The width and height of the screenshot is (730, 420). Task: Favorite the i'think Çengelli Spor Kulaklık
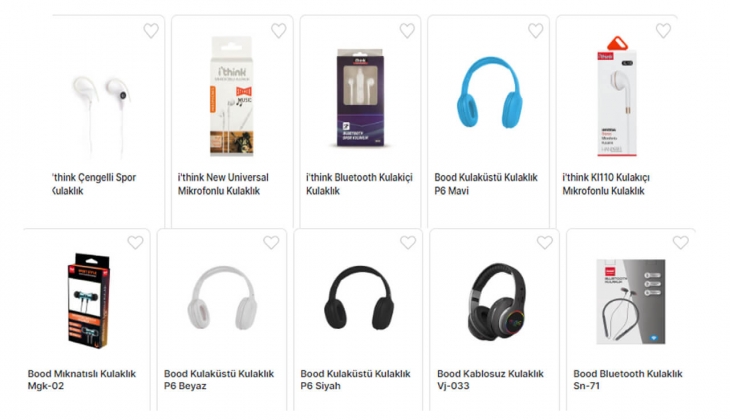click(x=151, y=31)
